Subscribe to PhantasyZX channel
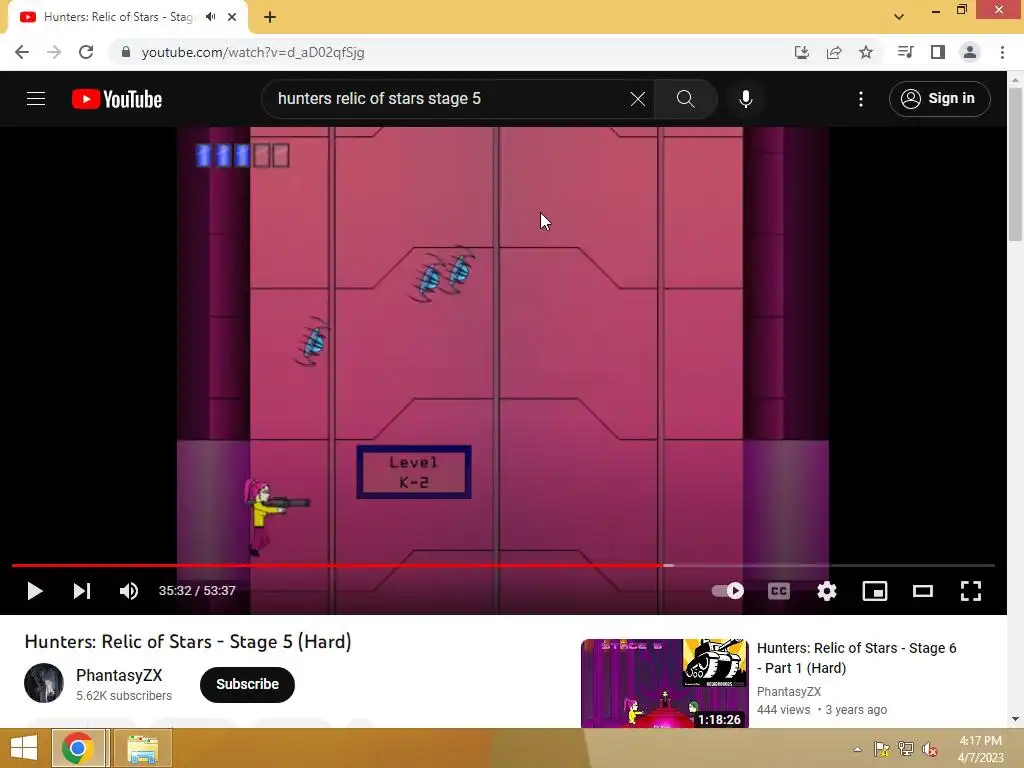 tap(248, 684)
